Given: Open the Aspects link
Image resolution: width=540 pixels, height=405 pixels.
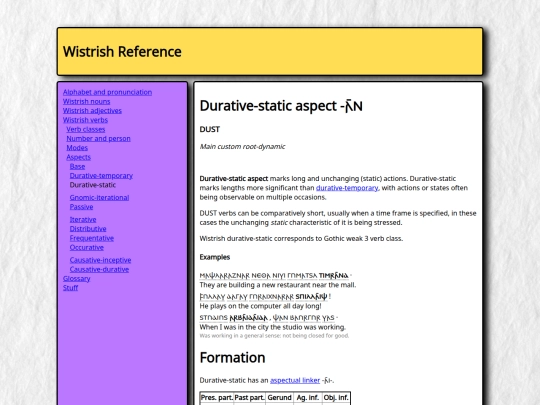Looking at the screenshot, I should pos(79,157).
